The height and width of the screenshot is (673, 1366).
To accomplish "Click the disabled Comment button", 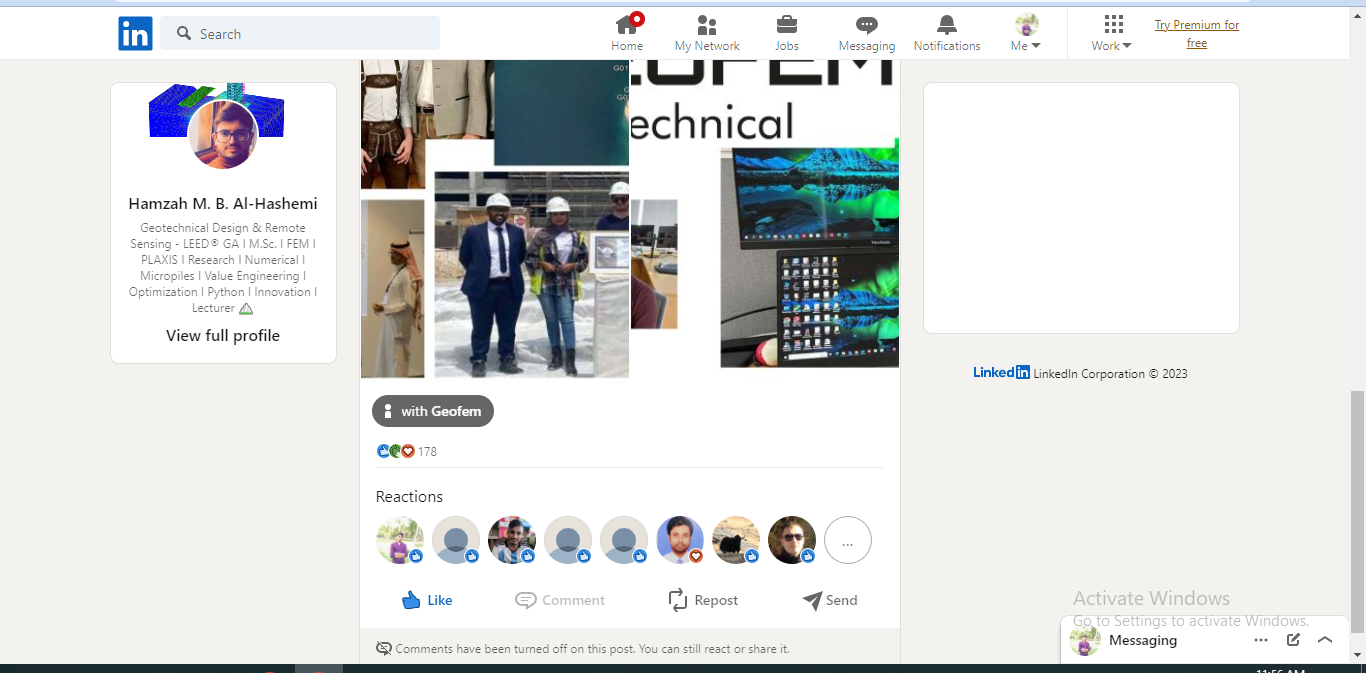I will 560,600.
